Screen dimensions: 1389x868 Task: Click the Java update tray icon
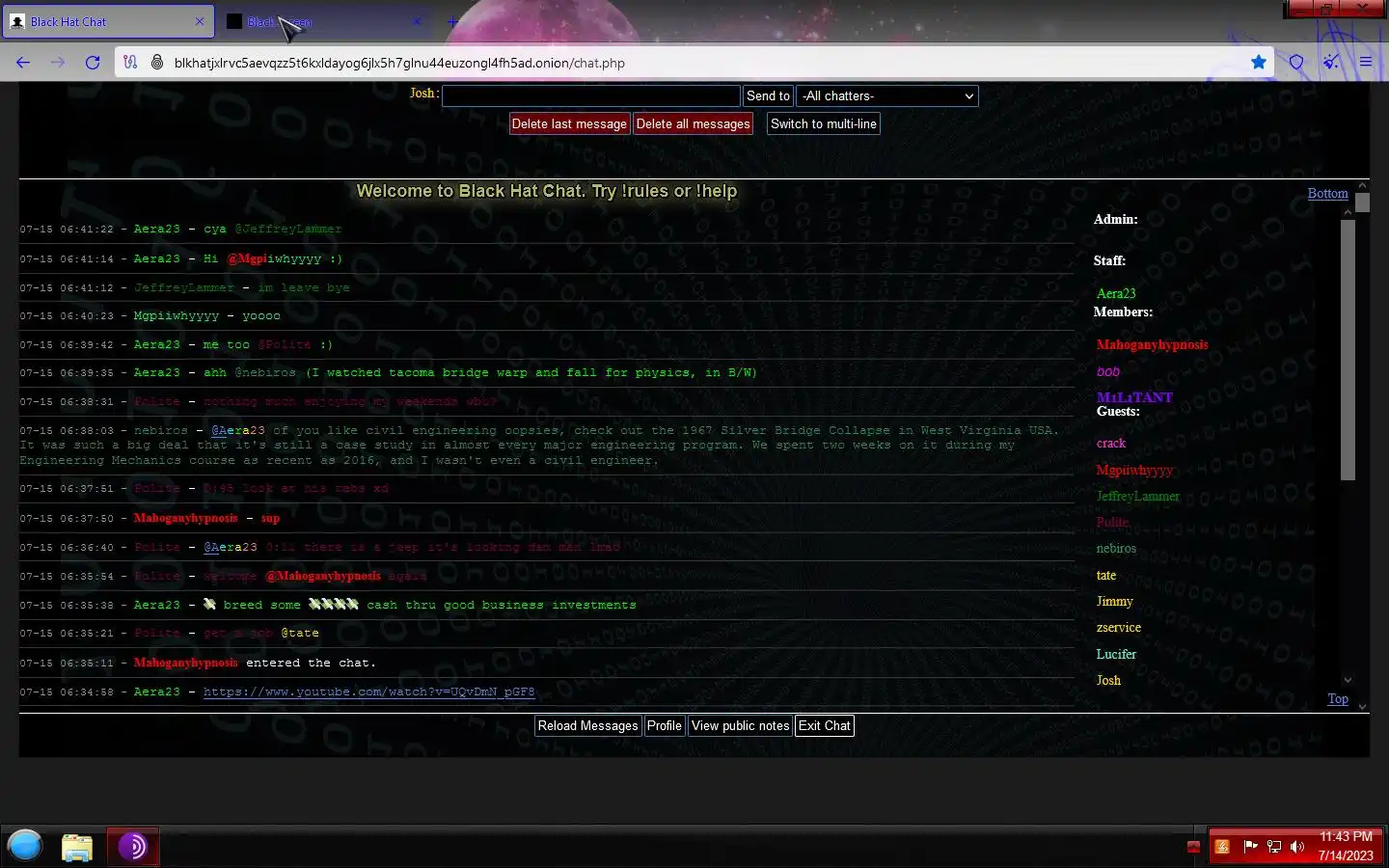click(1222, 847)
